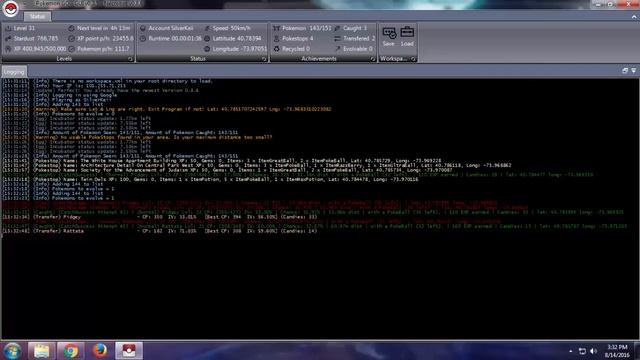Click the Next level in clock icon

pyautogui.click(x=71, y=28)
